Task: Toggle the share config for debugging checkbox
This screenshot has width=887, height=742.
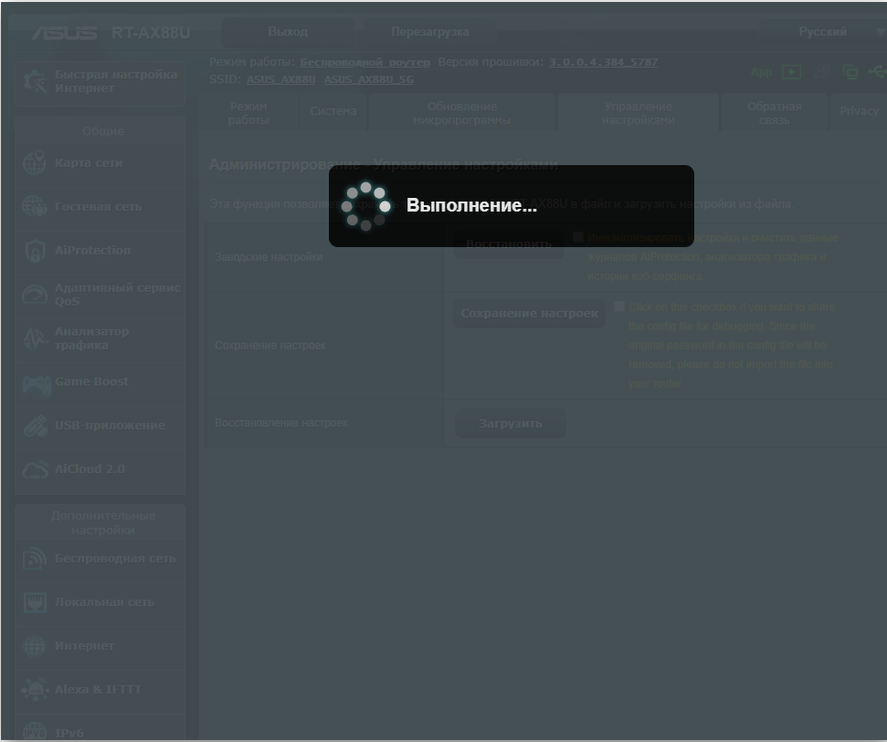Action: point(619,306)
